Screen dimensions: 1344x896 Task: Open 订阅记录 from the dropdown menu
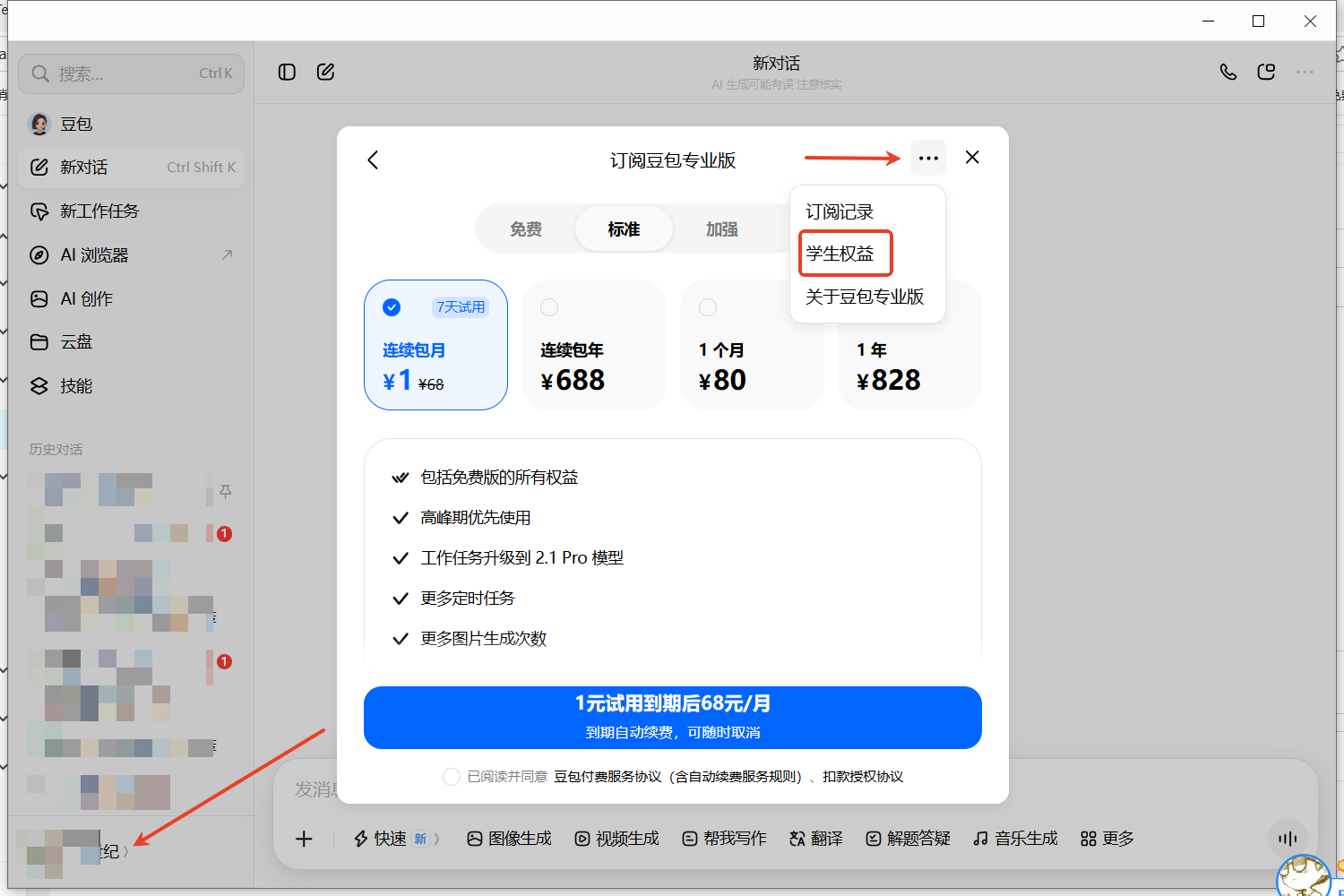[840, 212]
